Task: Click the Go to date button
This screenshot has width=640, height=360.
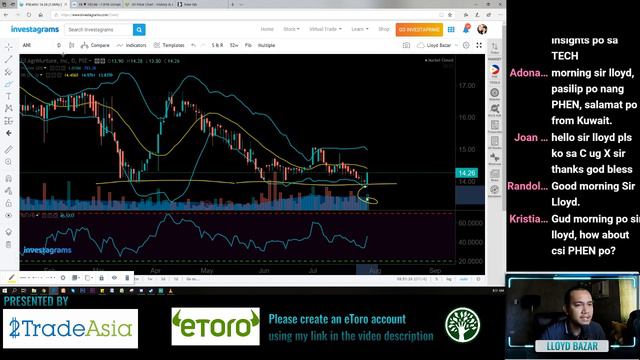Action: click(x=192, y=279)
